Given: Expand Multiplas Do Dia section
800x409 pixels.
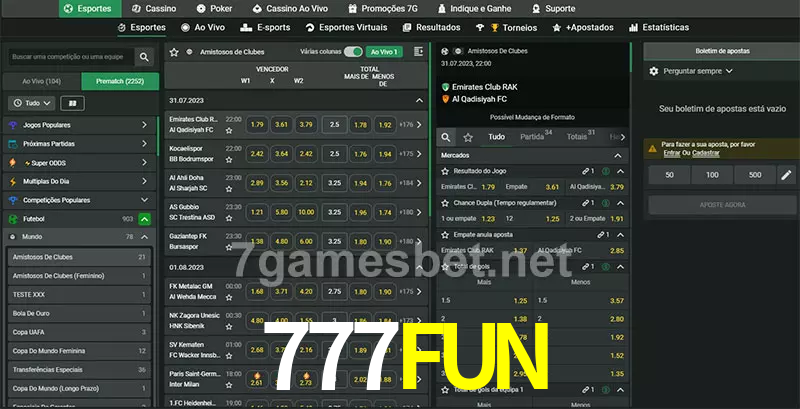Looking at the screenshot, I should tap(144, 182).
